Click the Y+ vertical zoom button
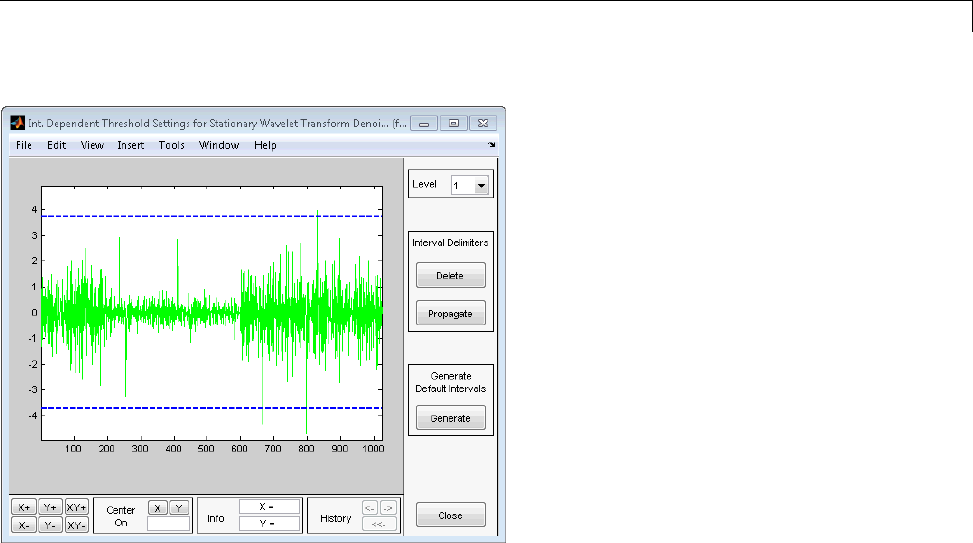The width and height of the screenshot is (973, 543). (50, 507)
